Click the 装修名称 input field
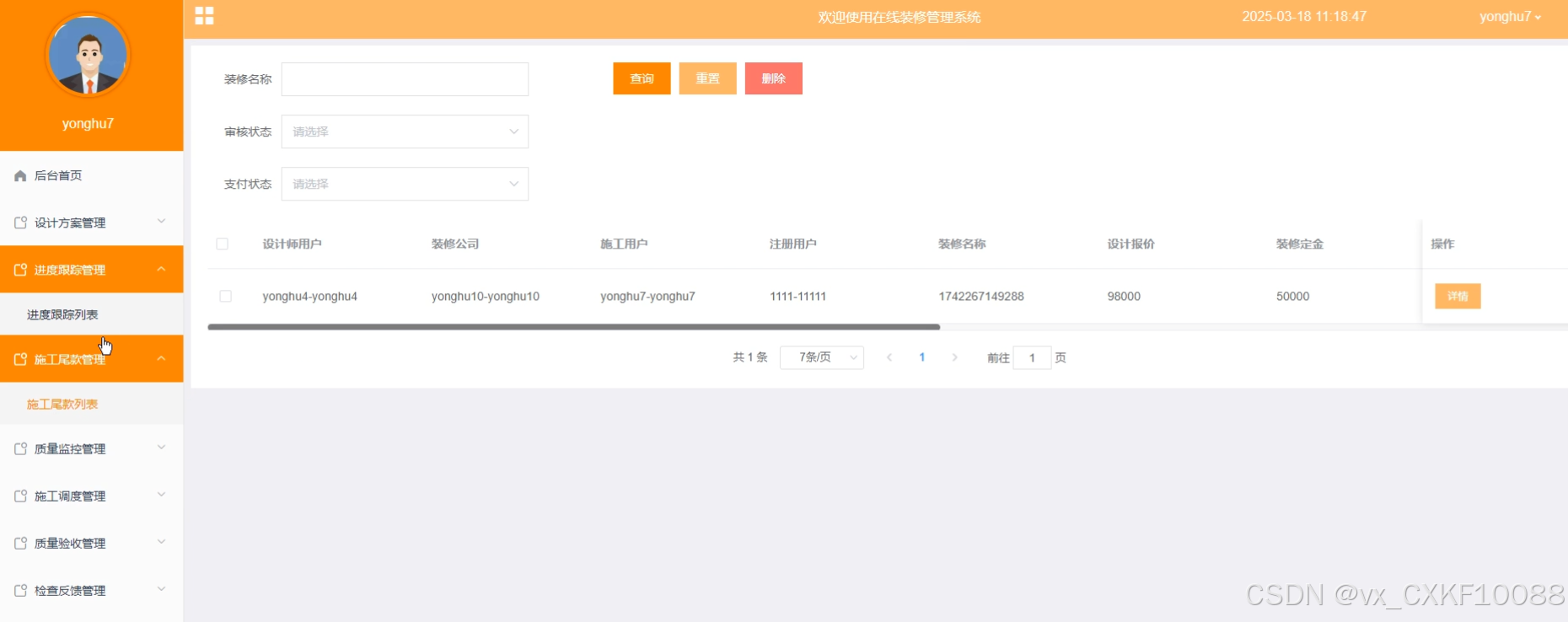The height and width of the screenshot is (622, 1568). click(405, 79)
